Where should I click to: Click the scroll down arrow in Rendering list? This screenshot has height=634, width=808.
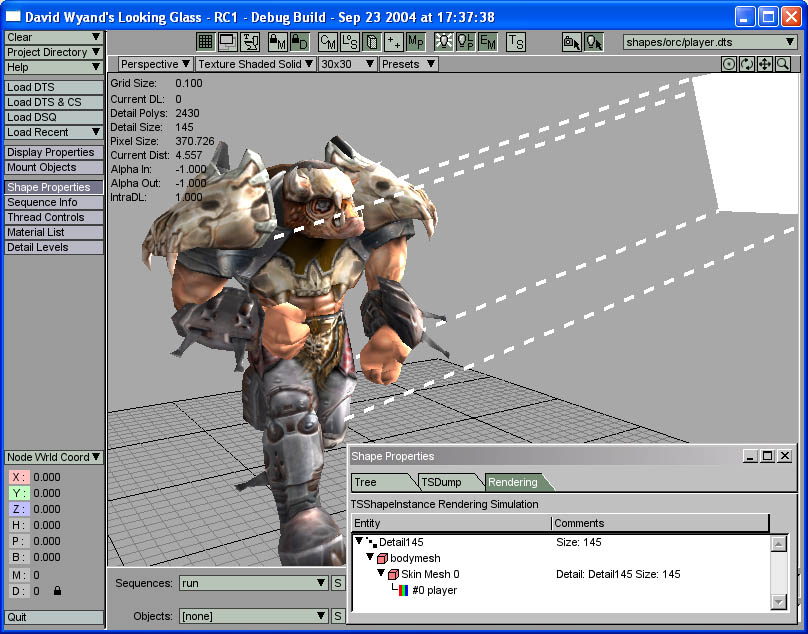click(778, 601)
